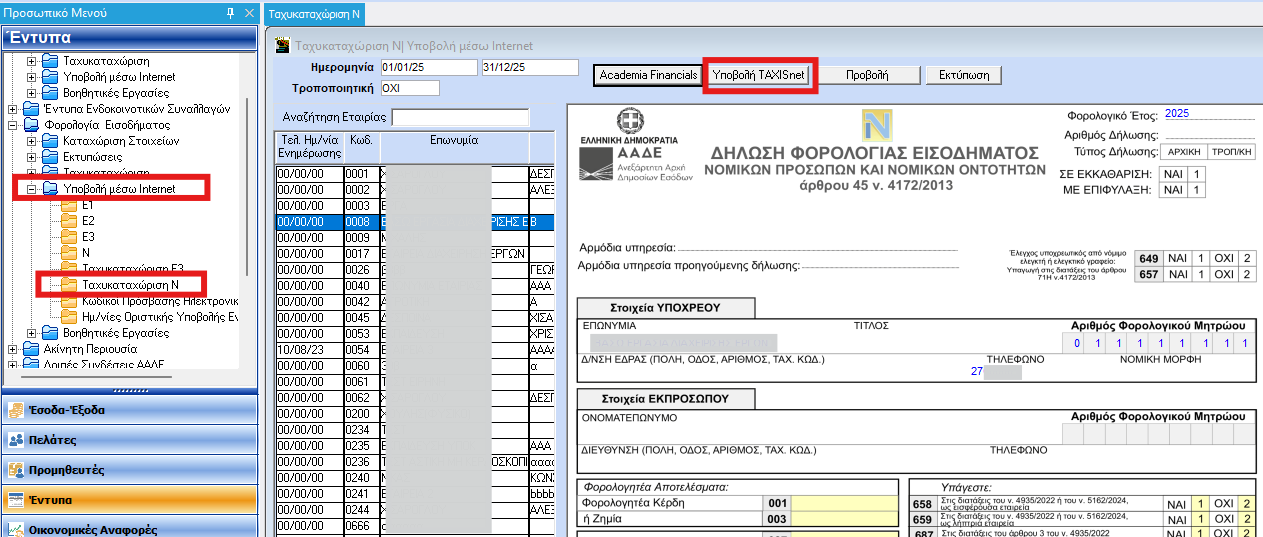Open Ταχυκαταχώριση Ν in the tree
Viewport: 1263px width, 537px height.
(130, 285)
